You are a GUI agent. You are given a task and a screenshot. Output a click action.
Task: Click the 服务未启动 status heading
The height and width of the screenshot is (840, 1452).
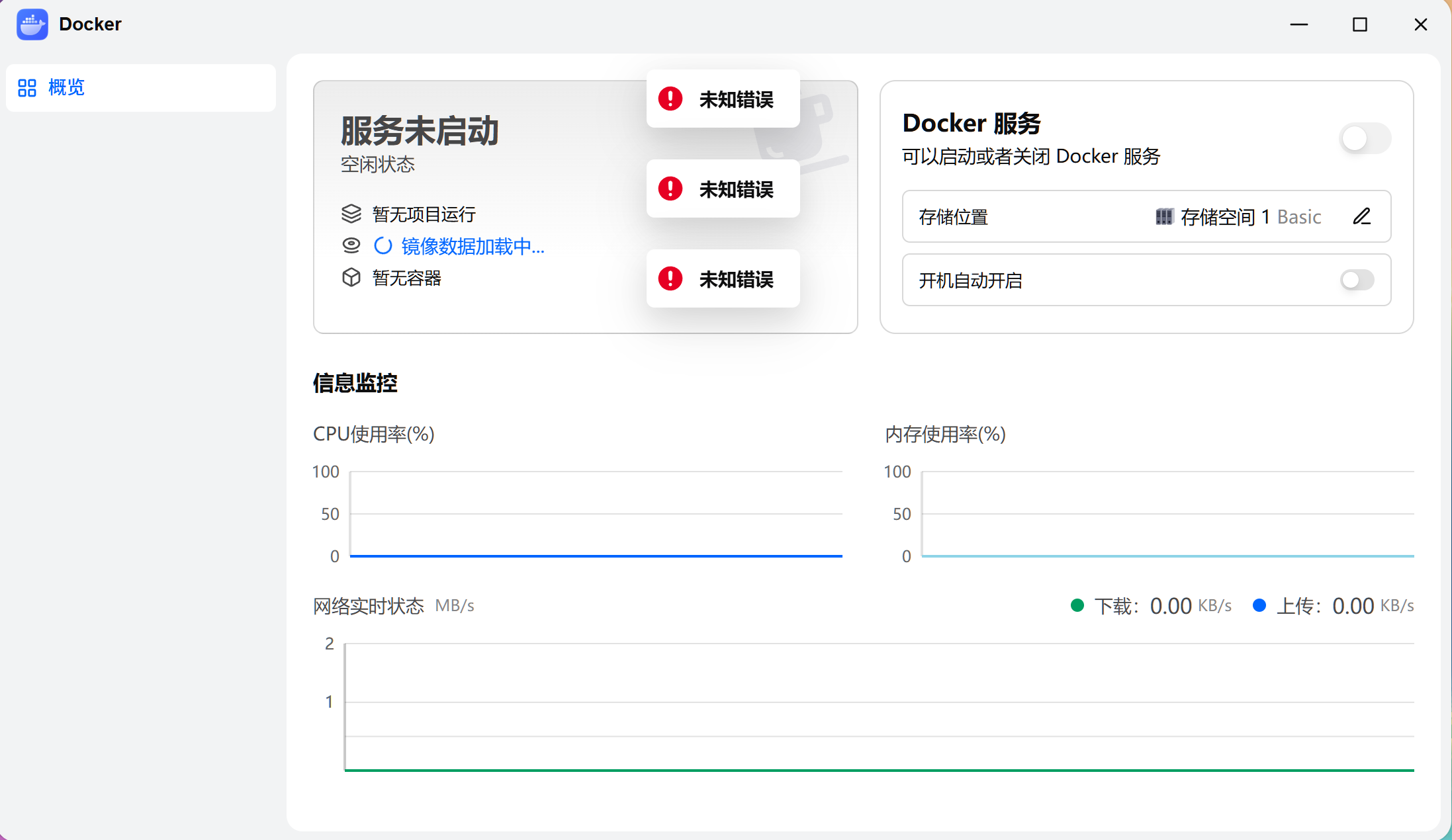pyautogui.click(x=420, y=130)
